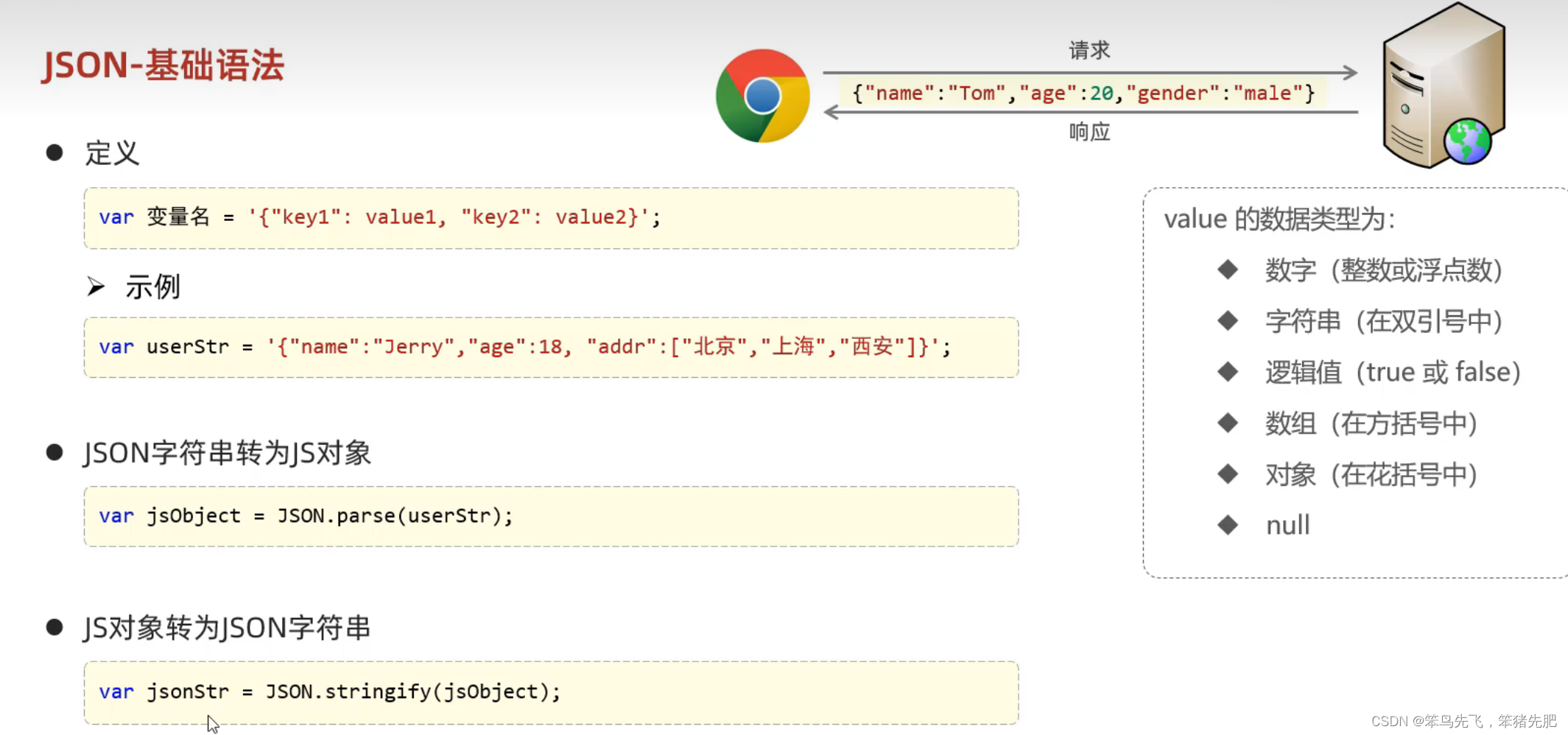Click the JSON sample with name Tom
The height and width of the screenshot is (735, 1568).
coord(1083,94)
